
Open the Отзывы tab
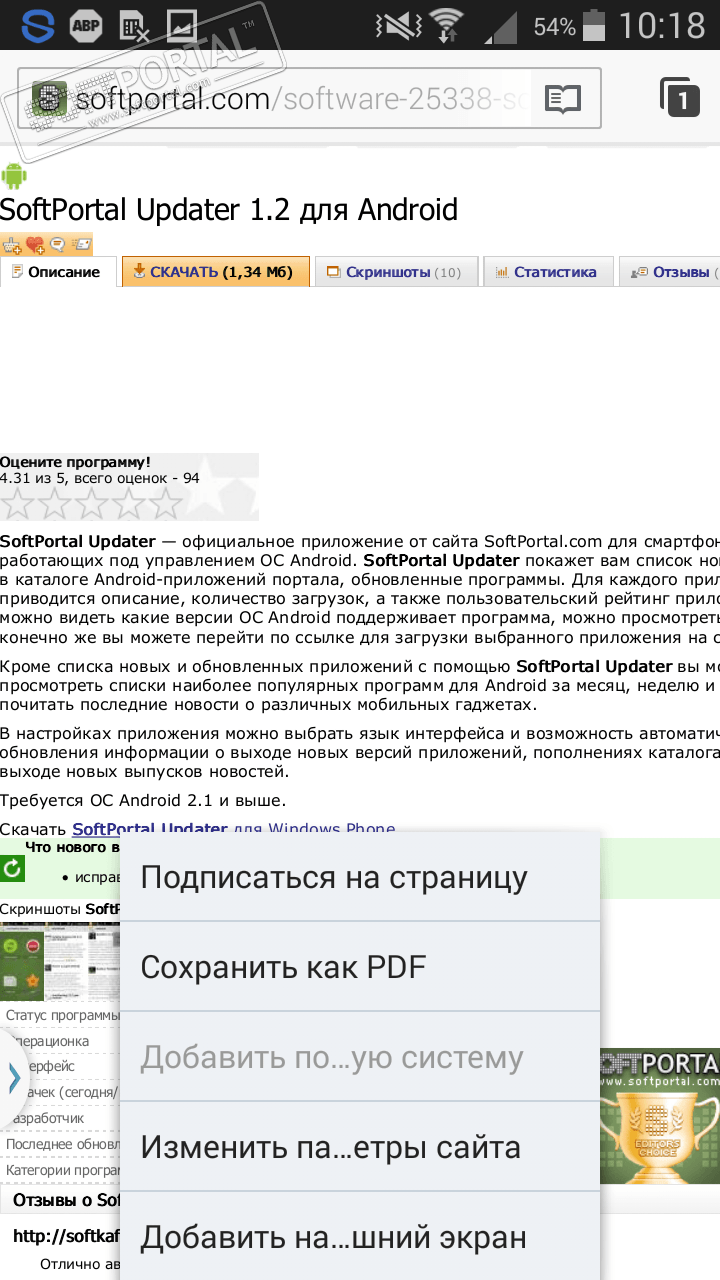[669, 272]
